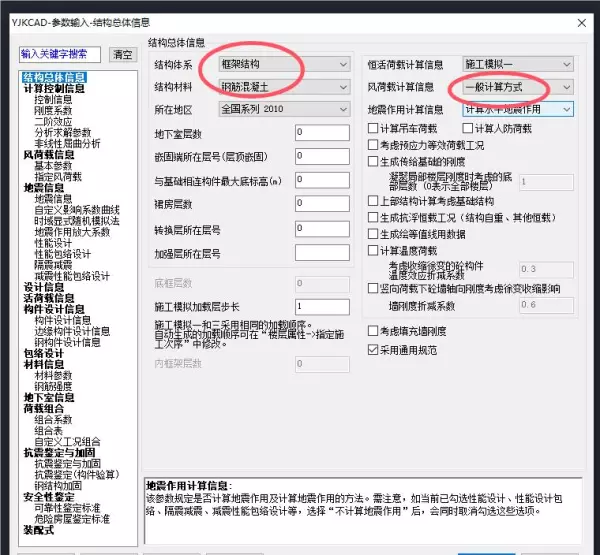600x555 pixels.
Task: Select 地下室信息 in the tree
Action: point(49,398)
